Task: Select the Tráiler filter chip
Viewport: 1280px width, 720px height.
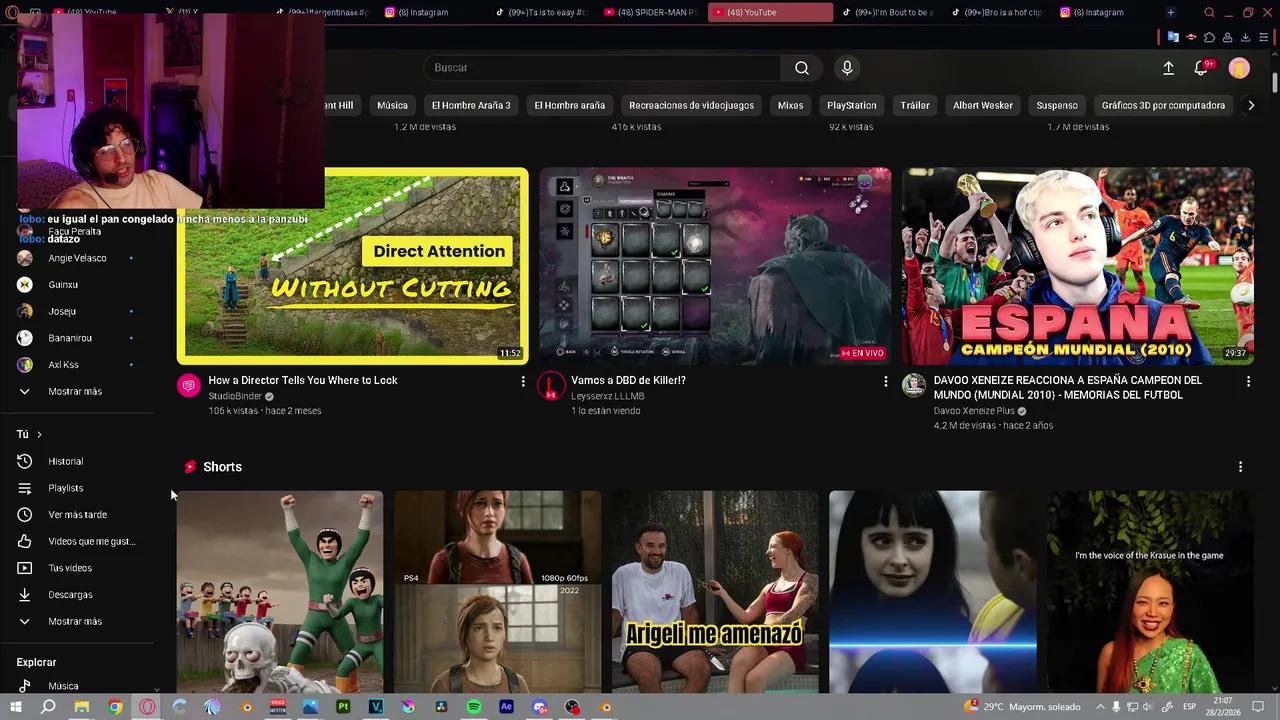Action: (x=915, y=105)
